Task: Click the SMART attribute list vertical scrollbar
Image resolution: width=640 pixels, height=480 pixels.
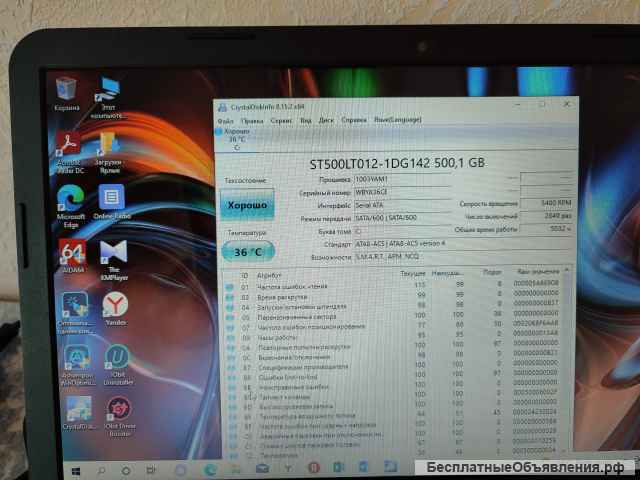Action: [x=567, y=359]
